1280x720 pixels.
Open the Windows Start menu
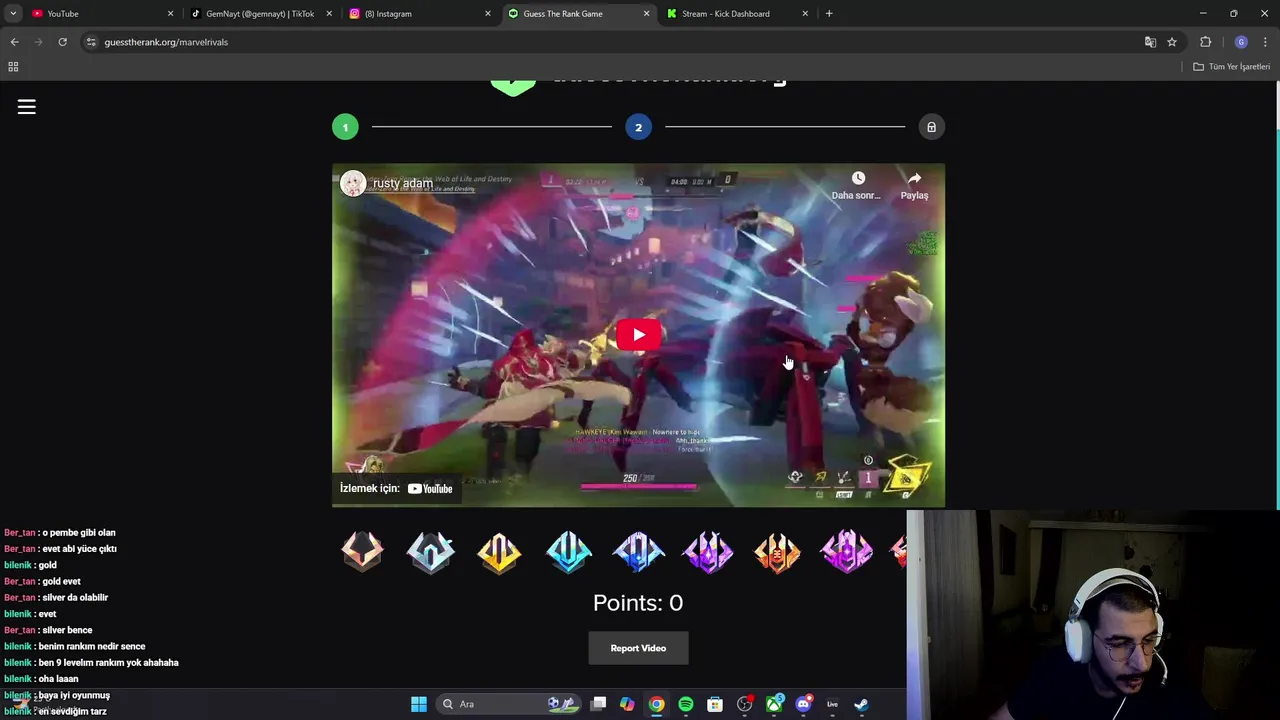419,704
